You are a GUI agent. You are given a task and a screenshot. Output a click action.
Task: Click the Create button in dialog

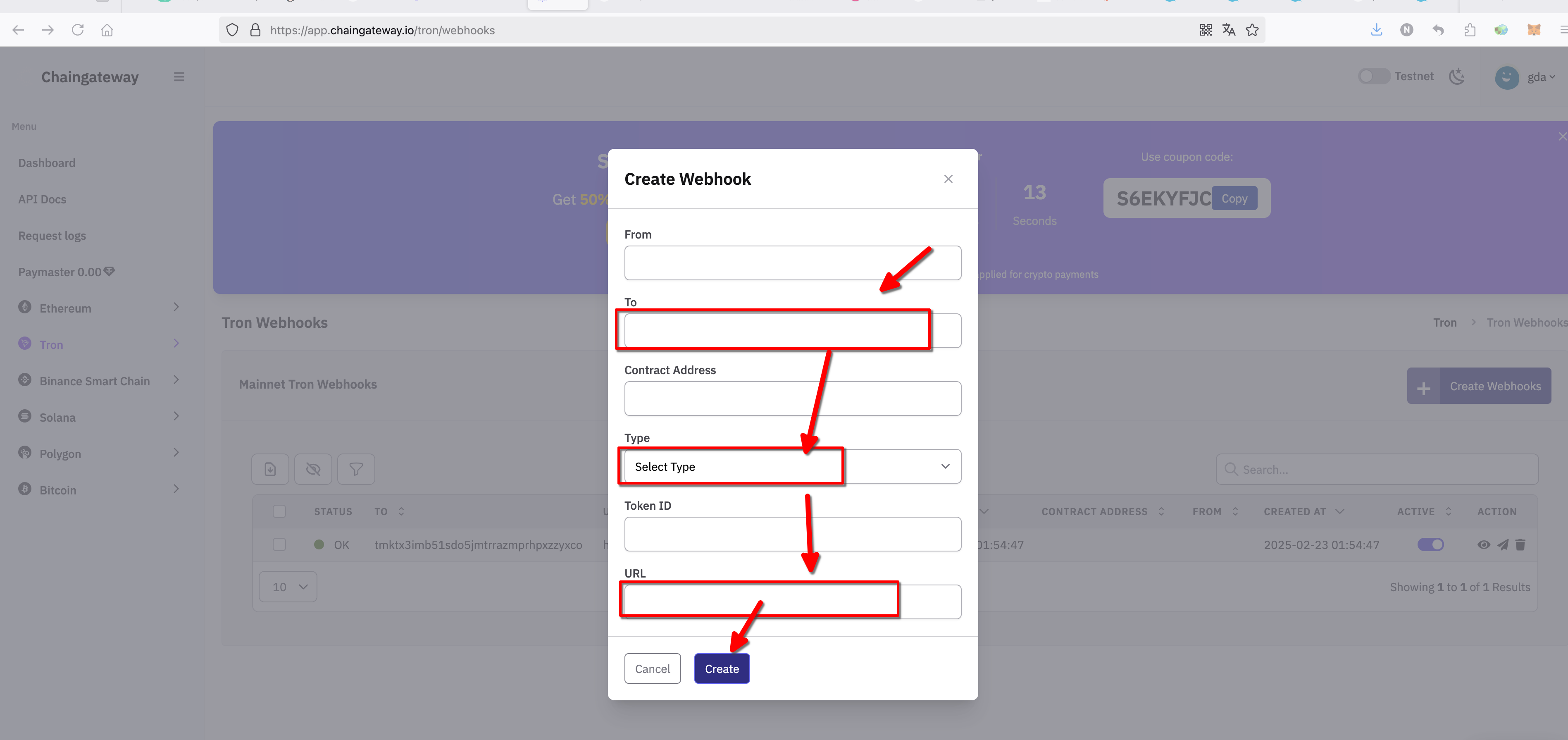[x=721, y=669]
